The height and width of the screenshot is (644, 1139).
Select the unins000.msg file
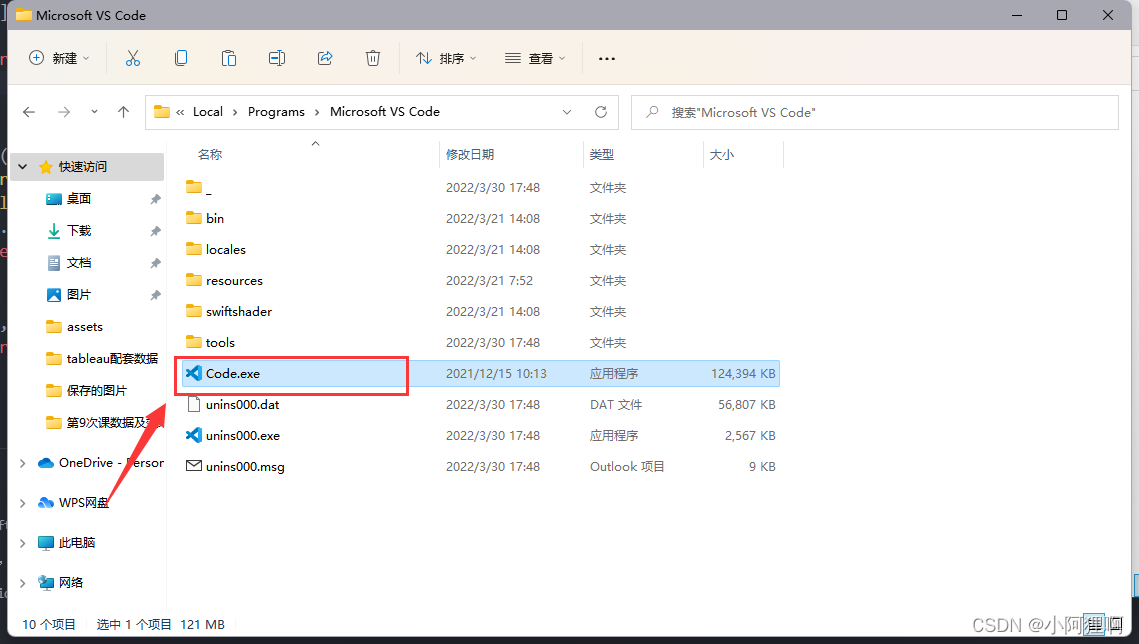(480, 466)
